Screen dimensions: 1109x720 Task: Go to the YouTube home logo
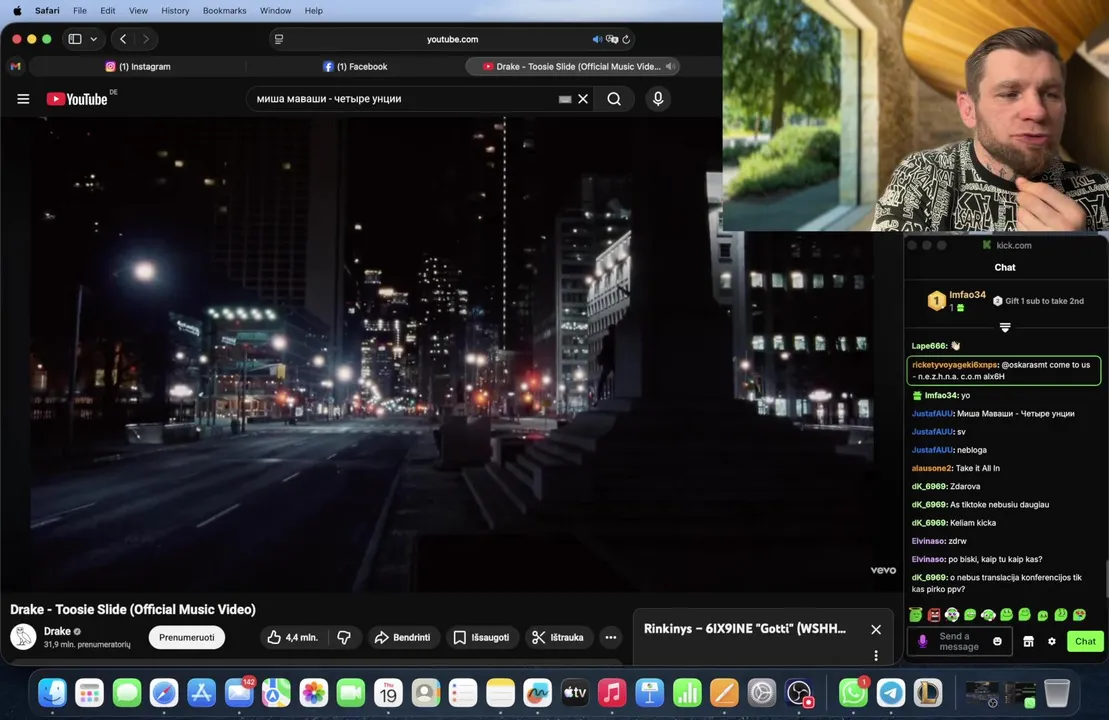coord(77,99)
